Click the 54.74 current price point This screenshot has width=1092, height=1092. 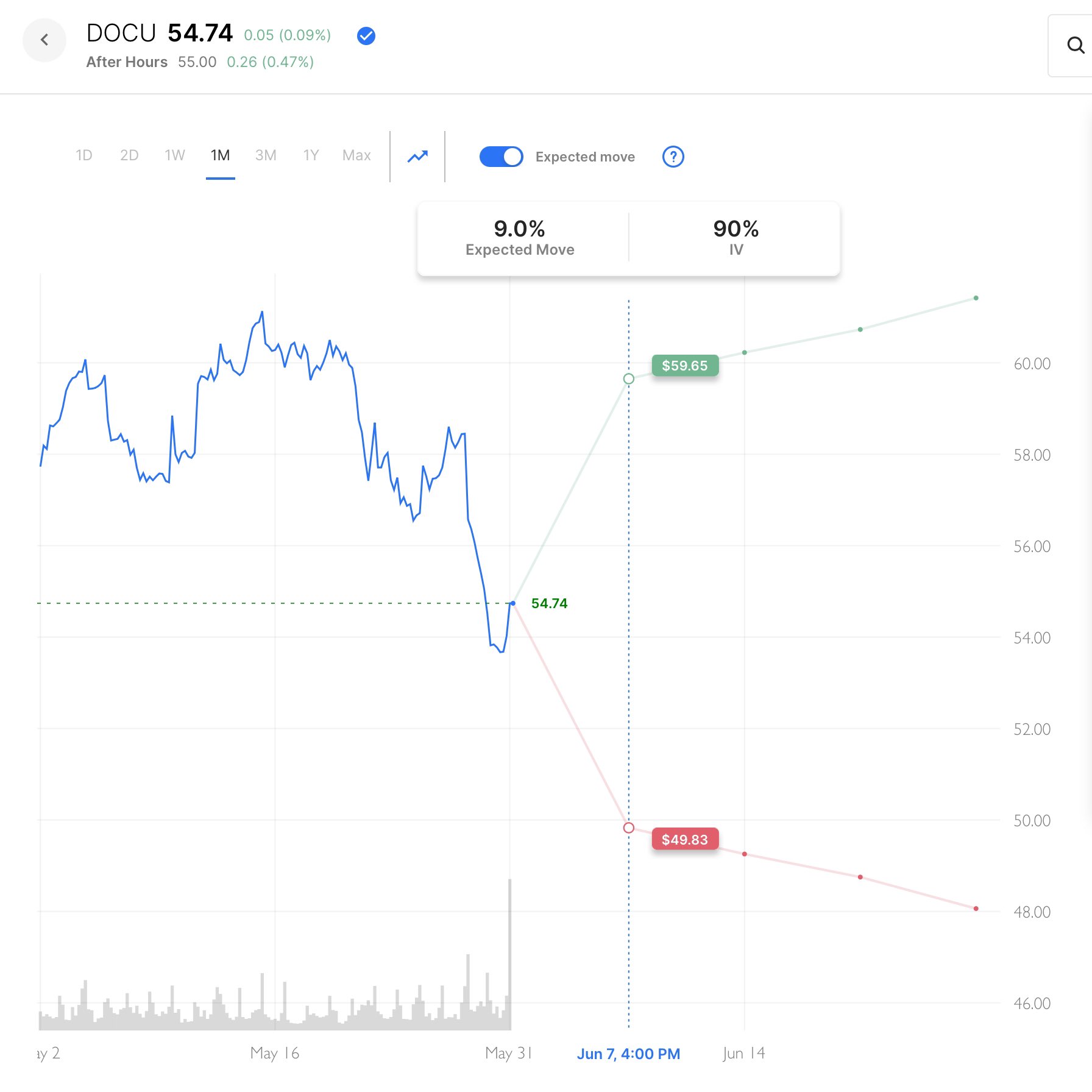[513, 603]
